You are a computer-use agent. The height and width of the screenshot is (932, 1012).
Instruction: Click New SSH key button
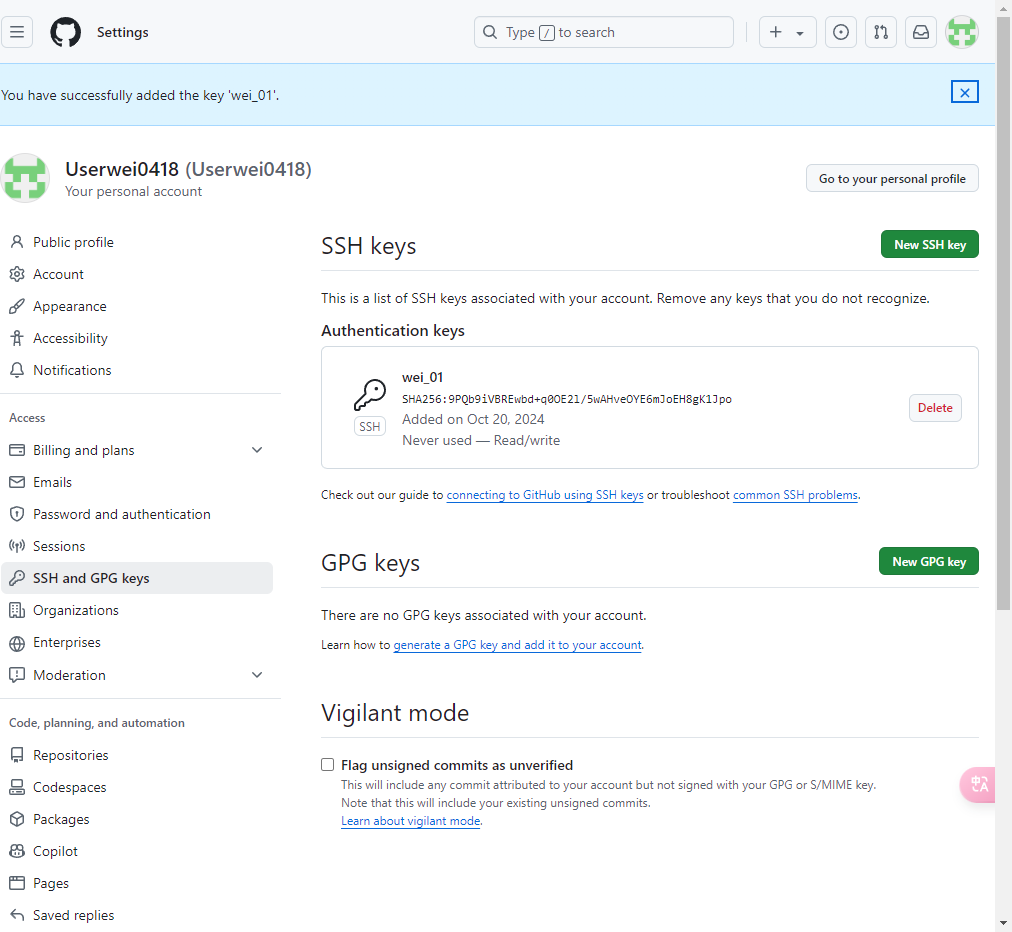(x=929, y=245)
